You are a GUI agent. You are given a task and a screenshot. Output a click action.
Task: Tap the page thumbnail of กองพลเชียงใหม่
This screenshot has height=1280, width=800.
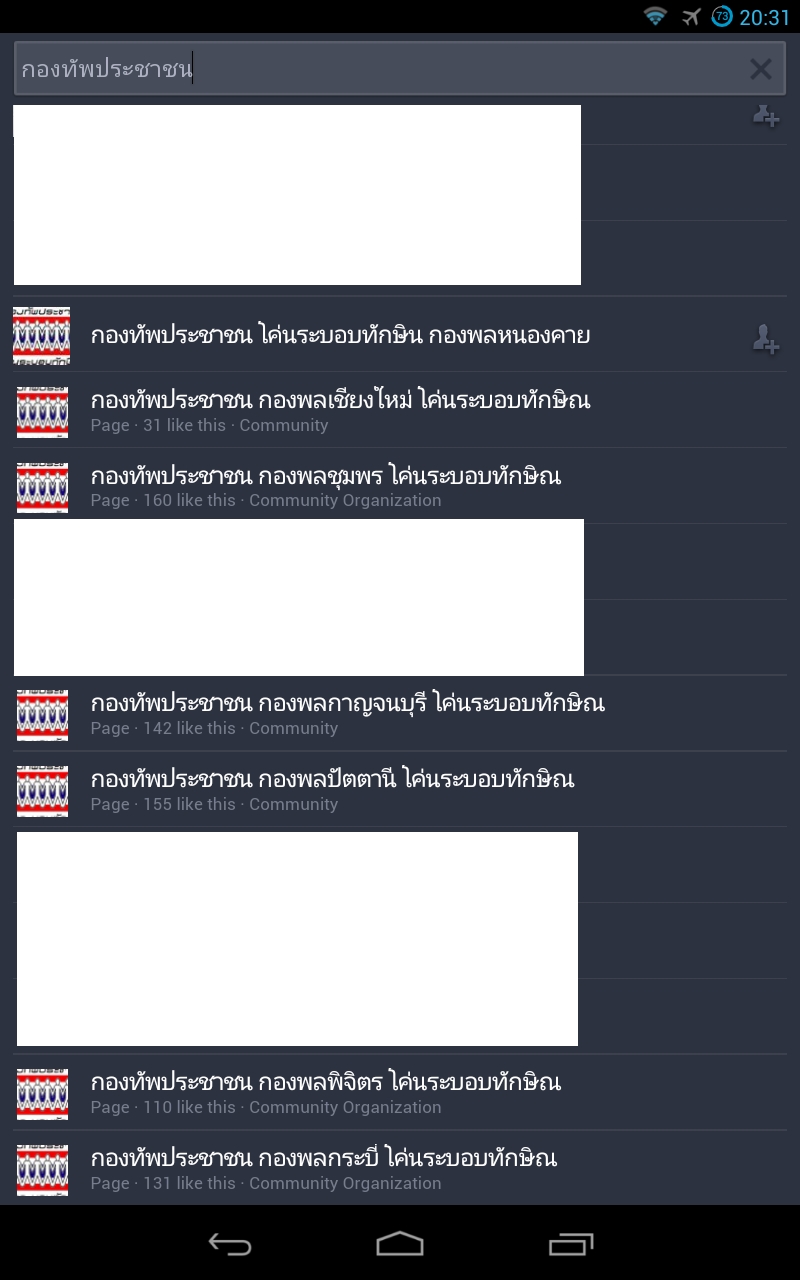(43, 411)
